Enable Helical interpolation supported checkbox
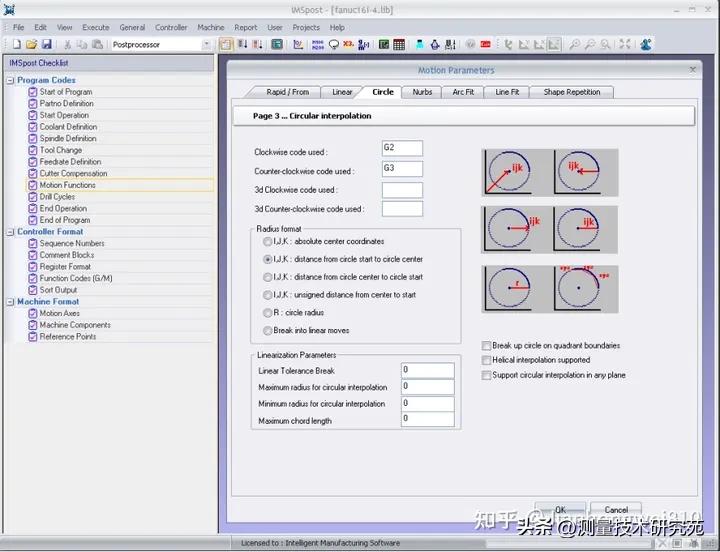The height and width of the screenshot is (552, 720). (x=486, y=360)
